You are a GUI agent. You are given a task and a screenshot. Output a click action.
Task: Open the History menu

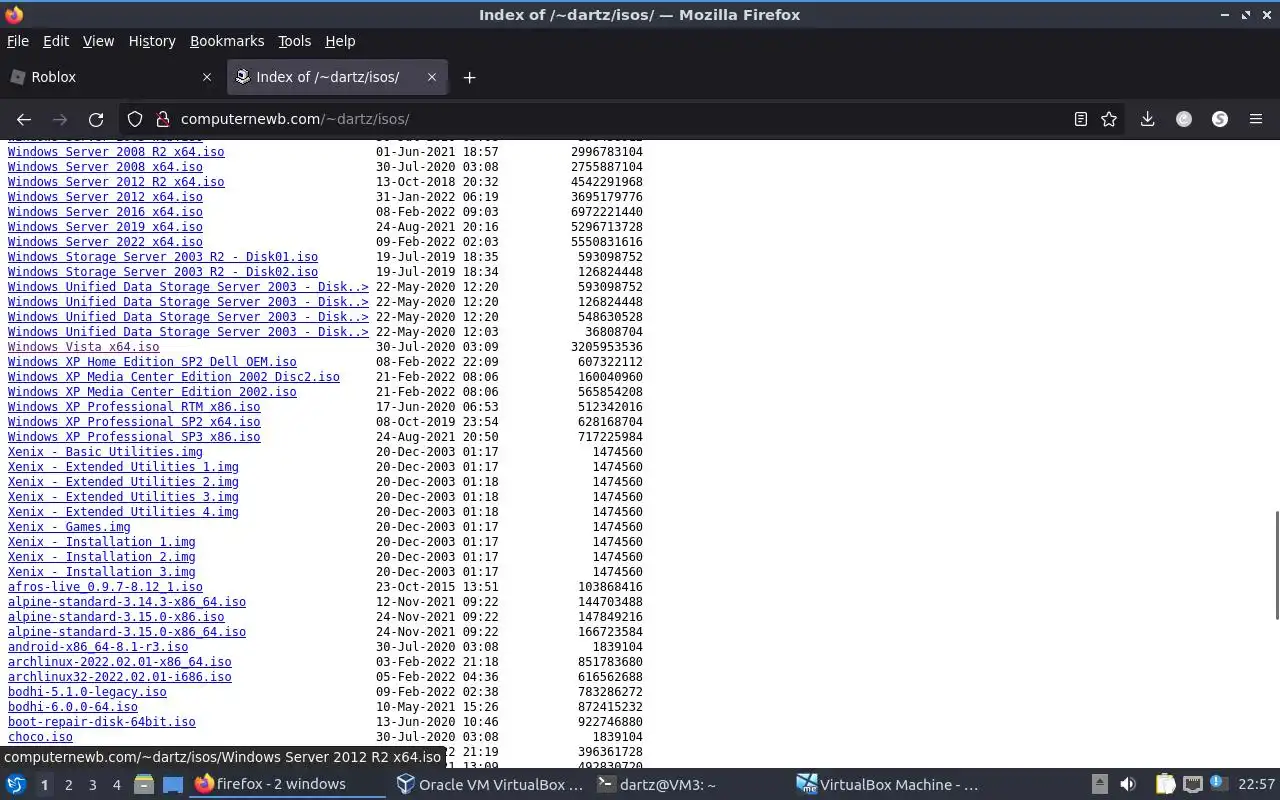(x=152, y=41)
